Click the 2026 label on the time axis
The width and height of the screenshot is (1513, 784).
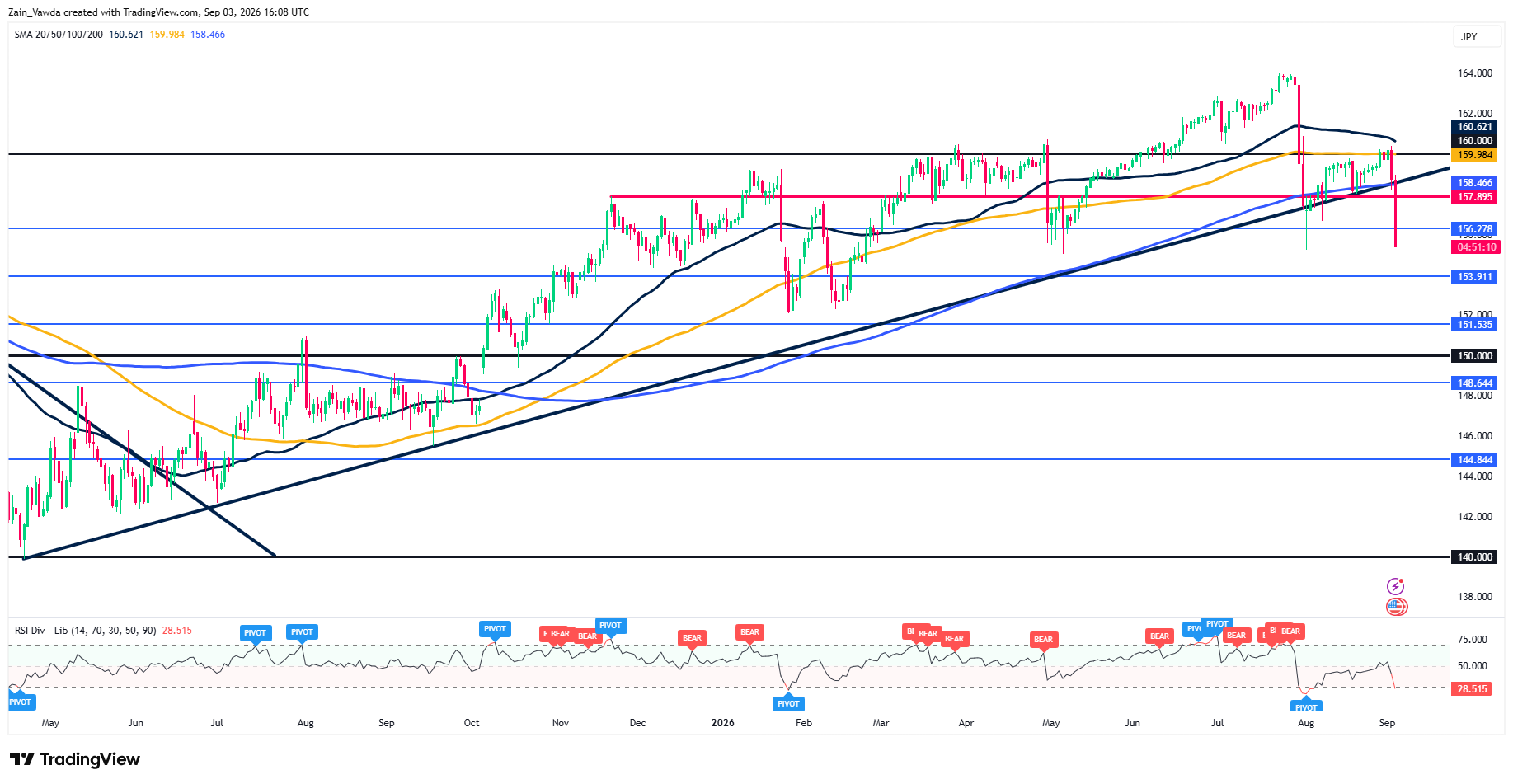tap(722, 723)
